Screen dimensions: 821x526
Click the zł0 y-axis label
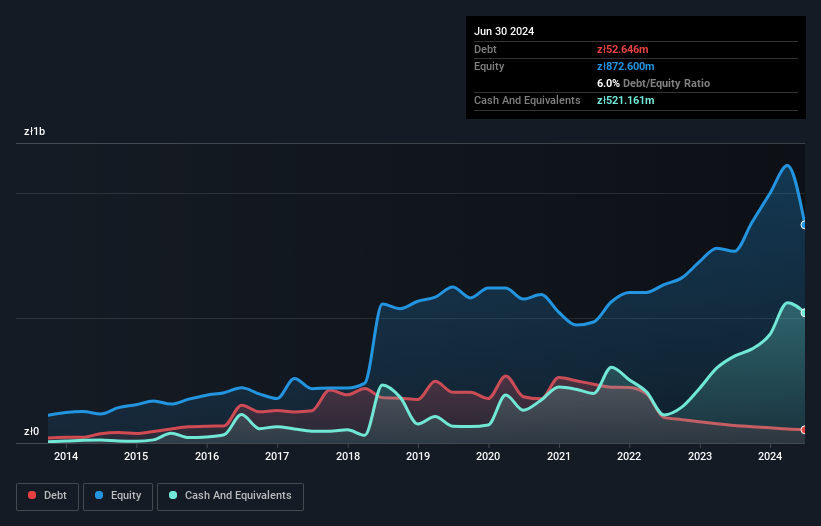pyautogui.click(x=31, y=432)
